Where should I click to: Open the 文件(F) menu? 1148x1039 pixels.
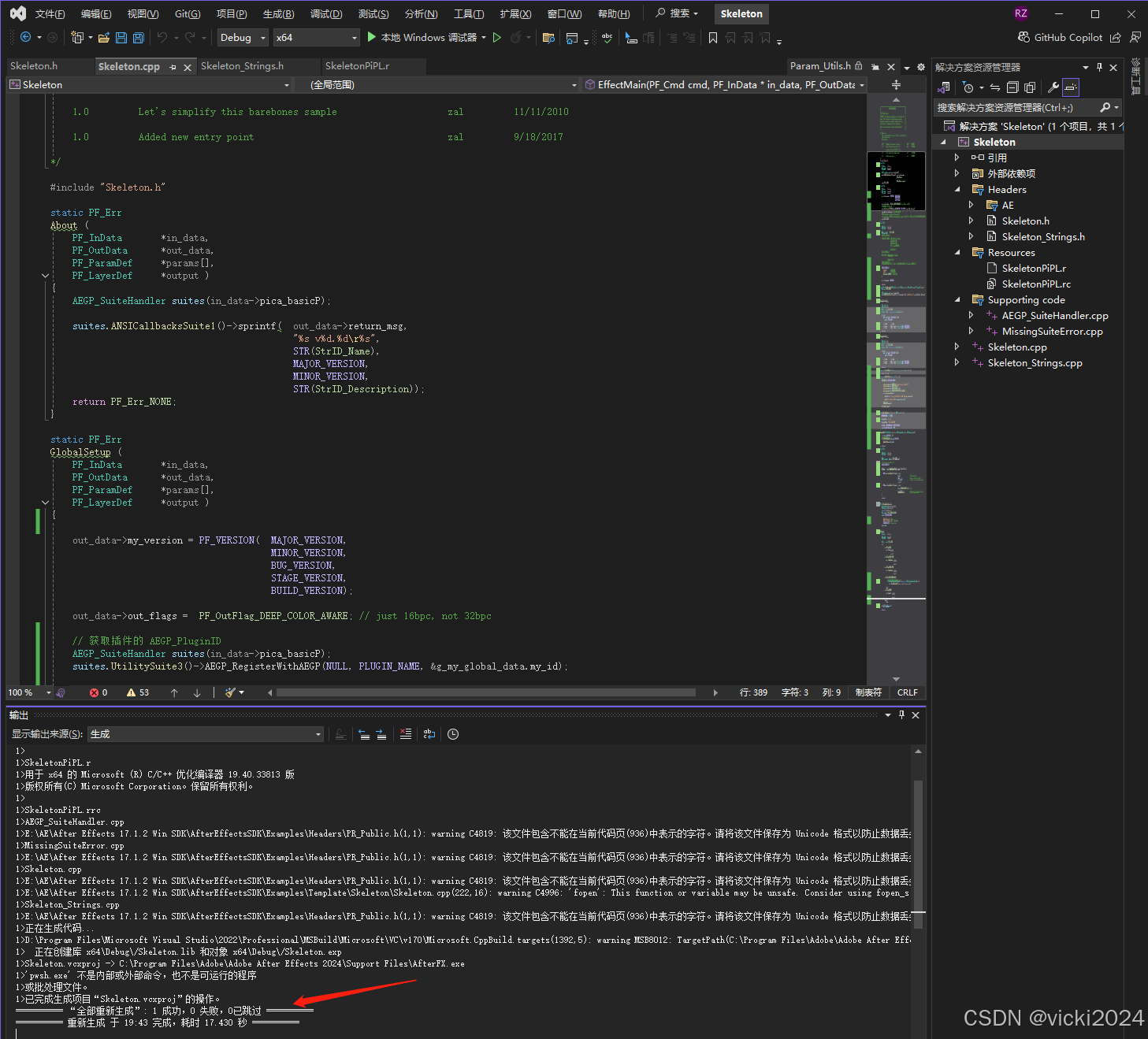[50, 13]
